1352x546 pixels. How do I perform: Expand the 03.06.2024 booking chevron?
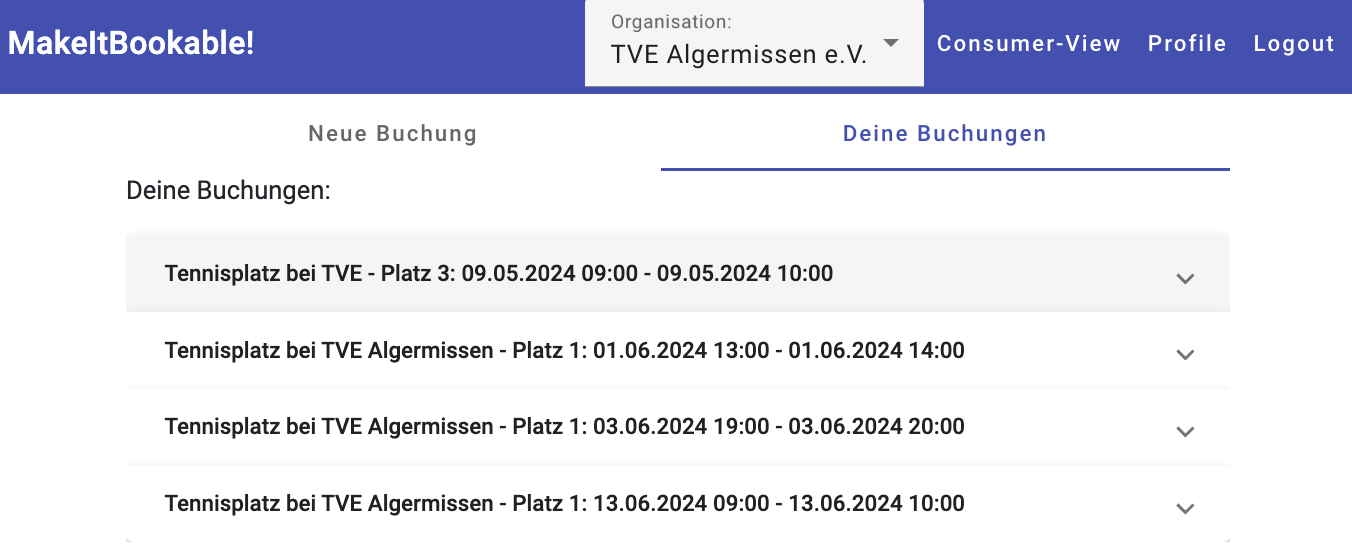(x=1185, y=431)
